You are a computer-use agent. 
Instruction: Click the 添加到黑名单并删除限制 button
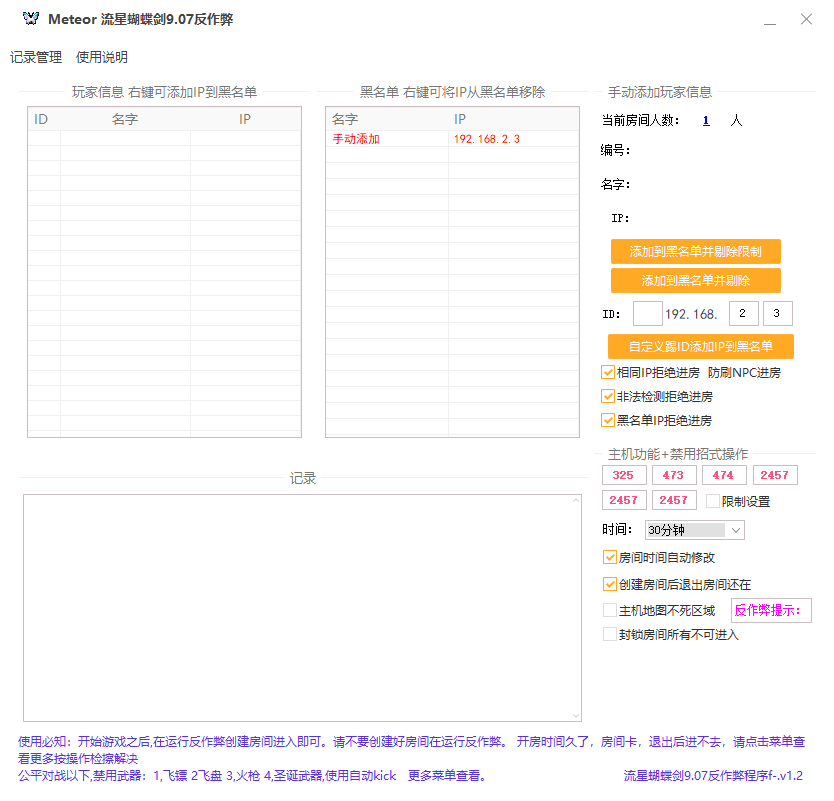(695, 251)
